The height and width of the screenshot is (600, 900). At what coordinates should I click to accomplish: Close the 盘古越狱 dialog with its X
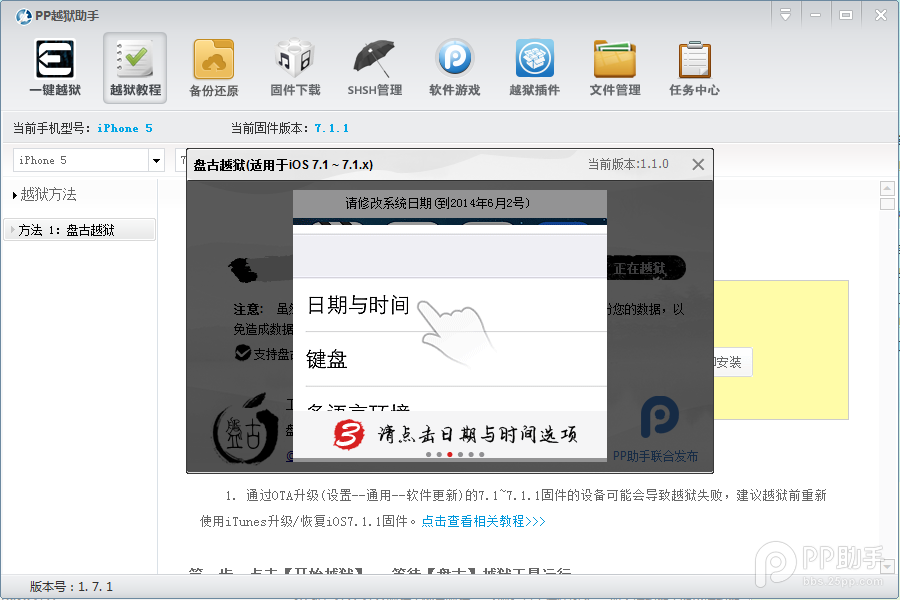698,164
